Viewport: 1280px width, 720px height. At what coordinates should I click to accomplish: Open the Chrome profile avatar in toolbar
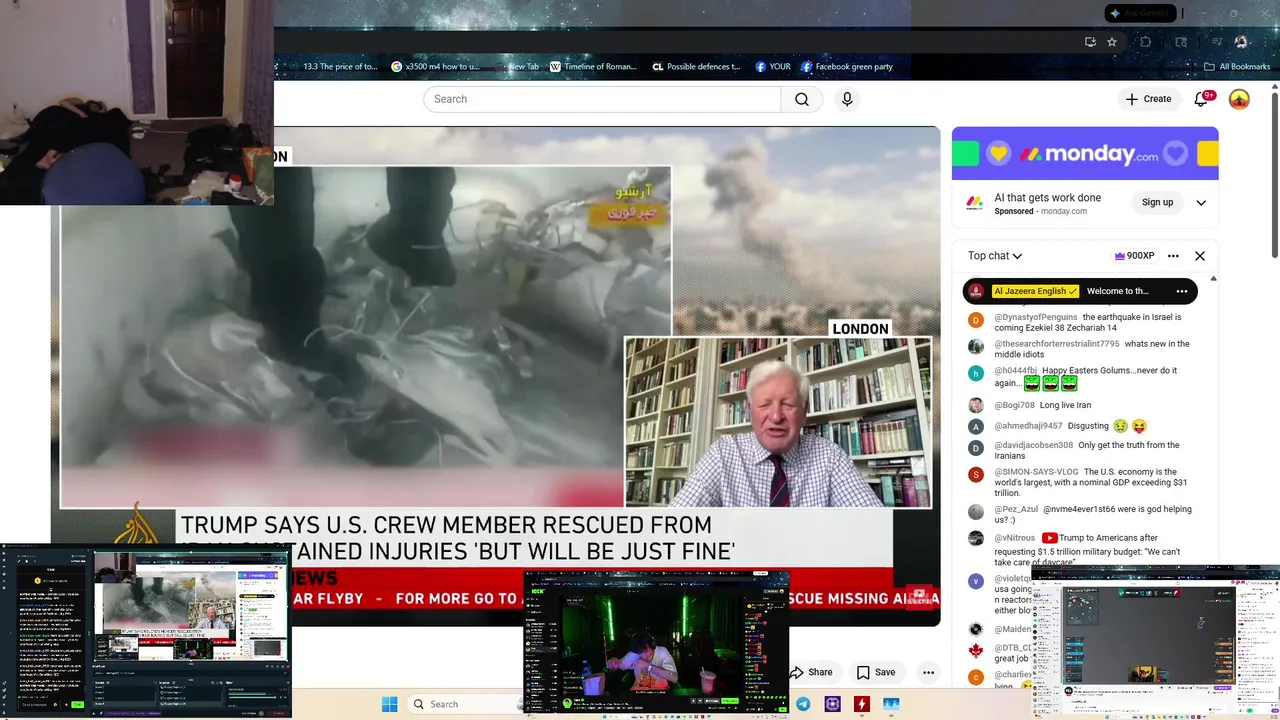point(1241,42)
